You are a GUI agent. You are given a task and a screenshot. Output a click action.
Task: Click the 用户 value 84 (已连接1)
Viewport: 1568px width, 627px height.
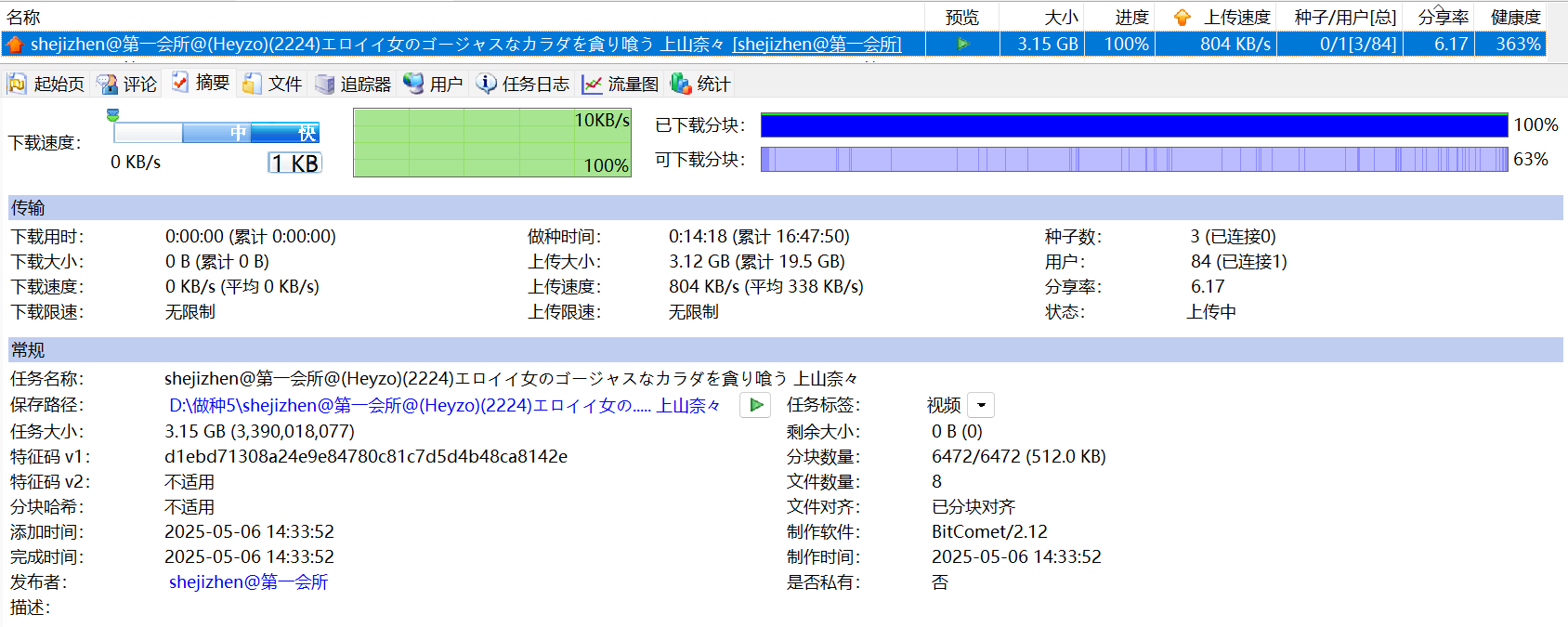coord(1239,261)
